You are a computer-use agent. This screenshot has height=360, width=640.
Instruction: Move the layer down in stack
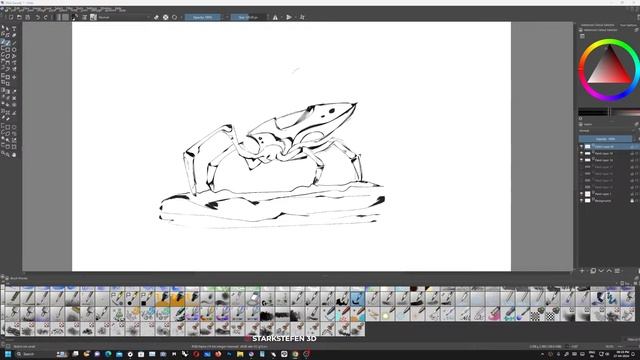[x=601, y=271]
